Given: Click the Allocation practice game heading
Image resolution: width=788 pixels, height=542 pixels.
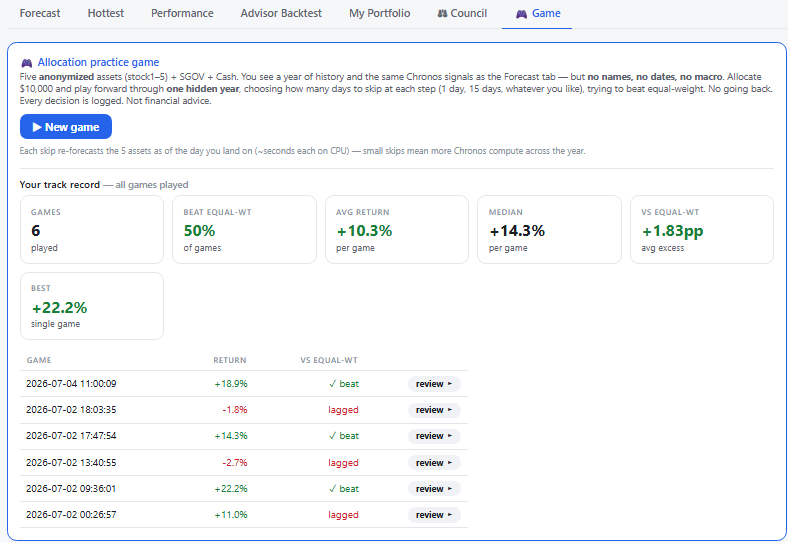Looking at the screenshot, I should [x=98, y=62].
